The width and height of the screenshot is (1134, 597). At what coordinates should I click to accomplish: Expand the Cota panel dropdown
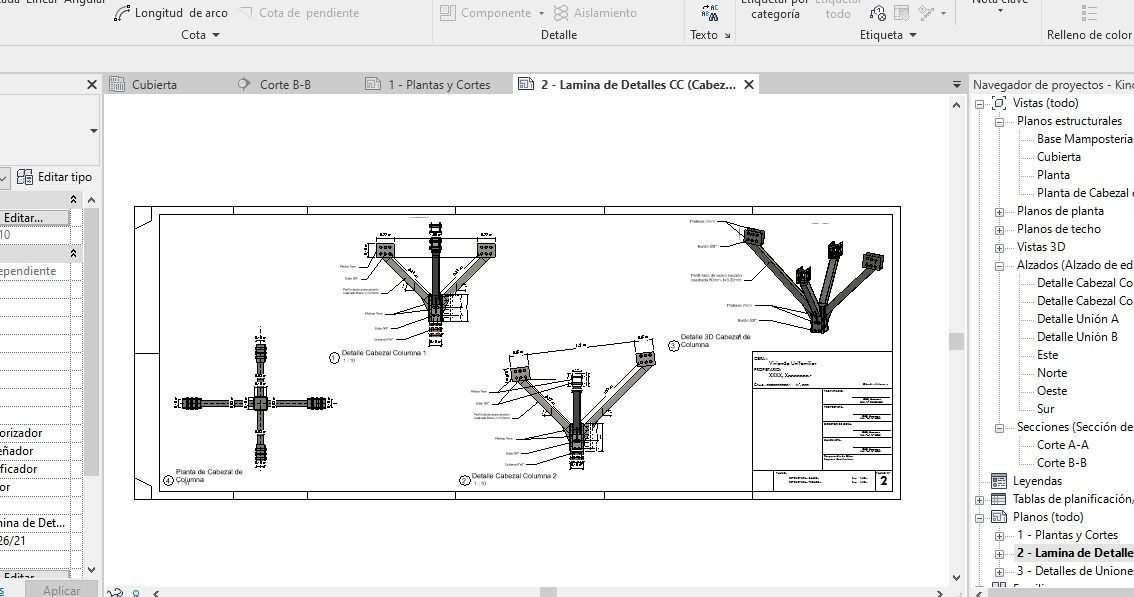[x=216, y=35]
